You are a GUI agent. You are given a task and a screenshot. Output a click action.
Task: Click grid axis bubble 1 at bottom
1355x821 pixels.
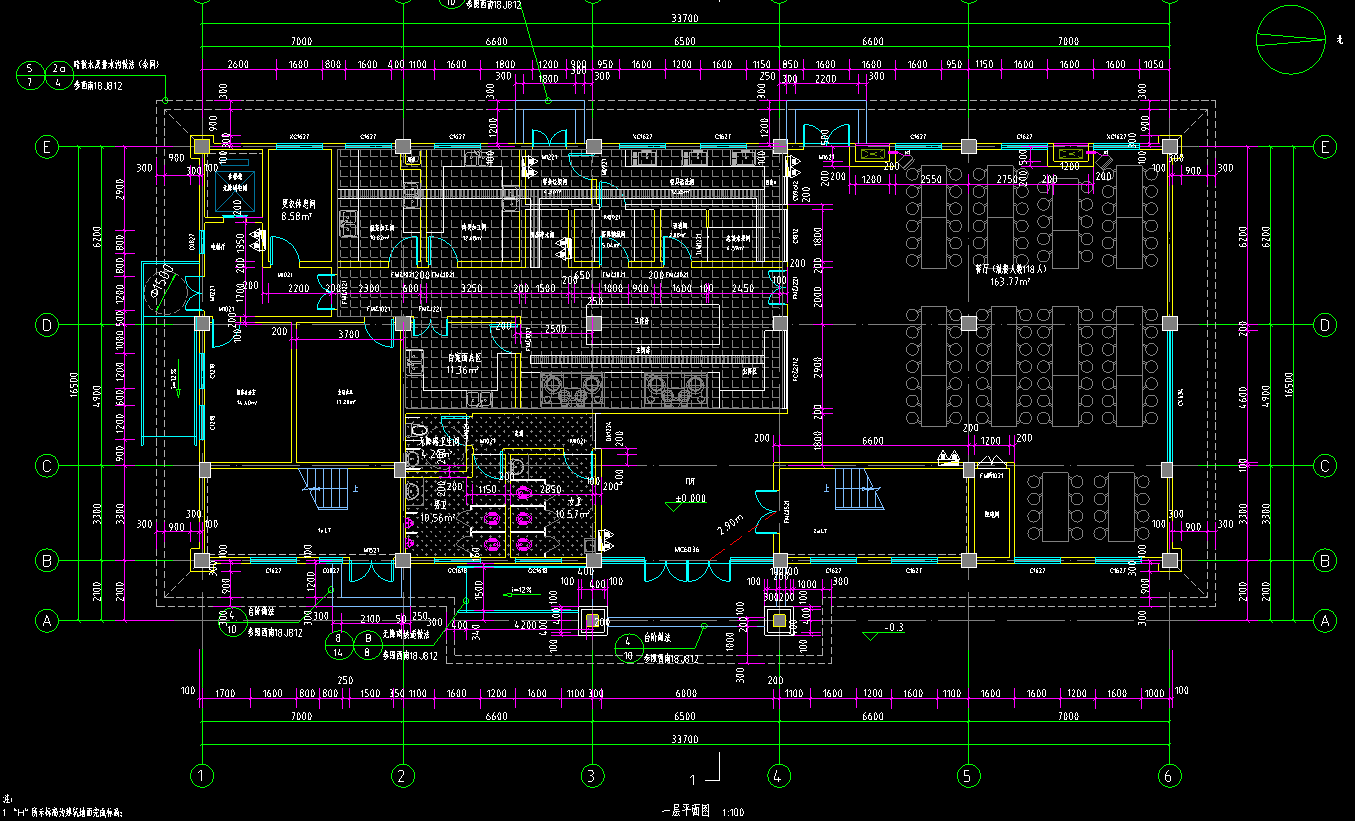(202, 775)
